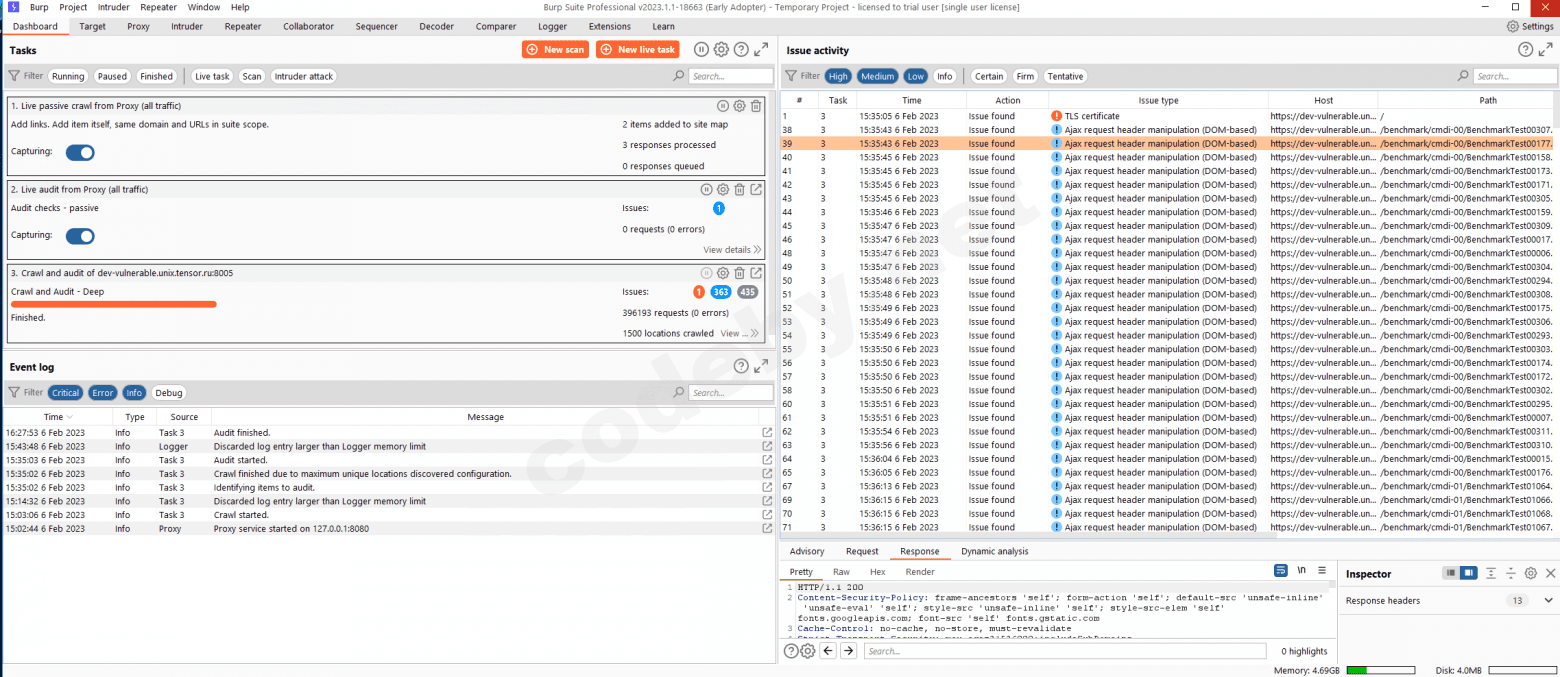Expand the Issue activity panel to full size
The height and width of the screenshot is (677, 1560).
pyautogui.click(x=1545, y=49)
